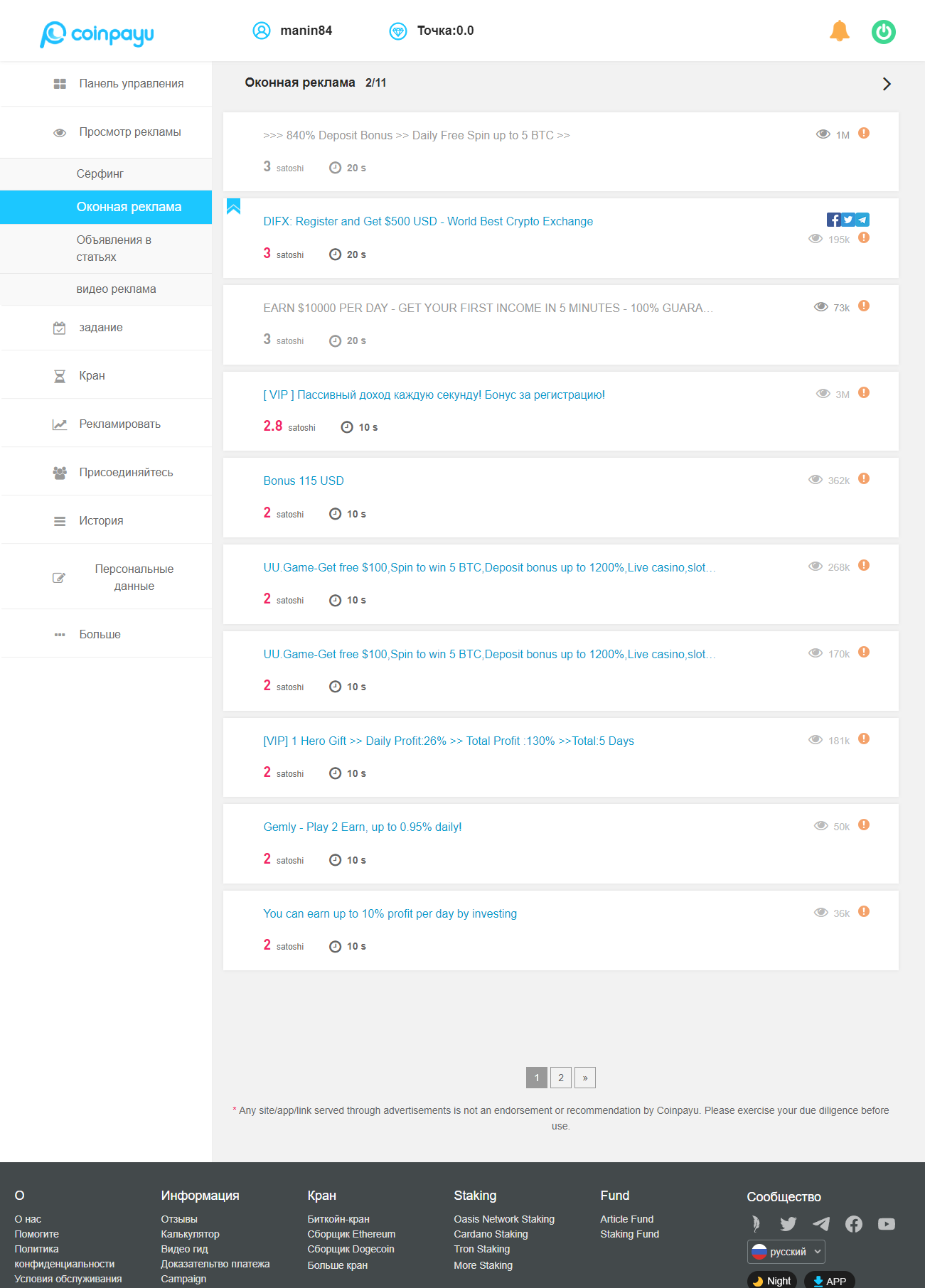Open the YouTube icon in the footer
The height and width of the screenshot is (1288, 925).
click(887, 1224)
